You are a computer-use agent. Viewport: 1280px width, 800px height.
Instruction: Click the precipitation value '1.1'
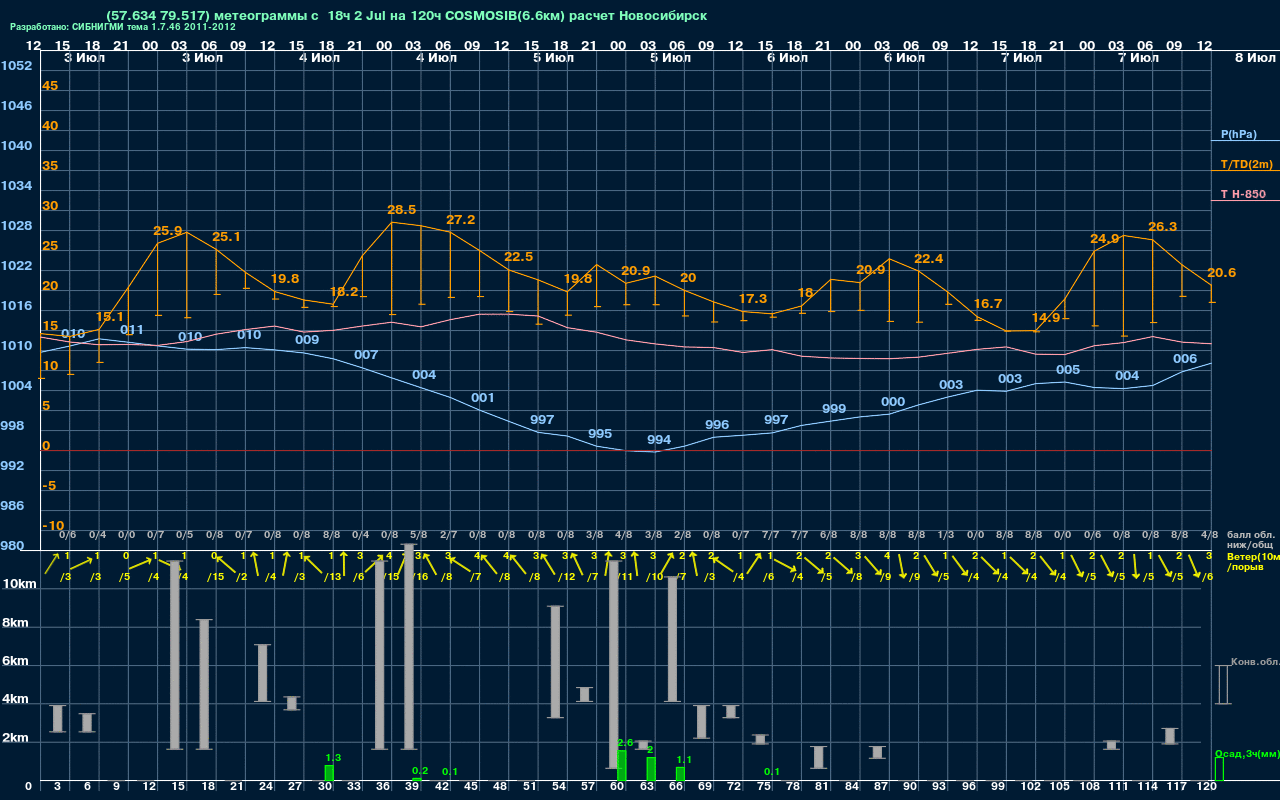(684, 760)
